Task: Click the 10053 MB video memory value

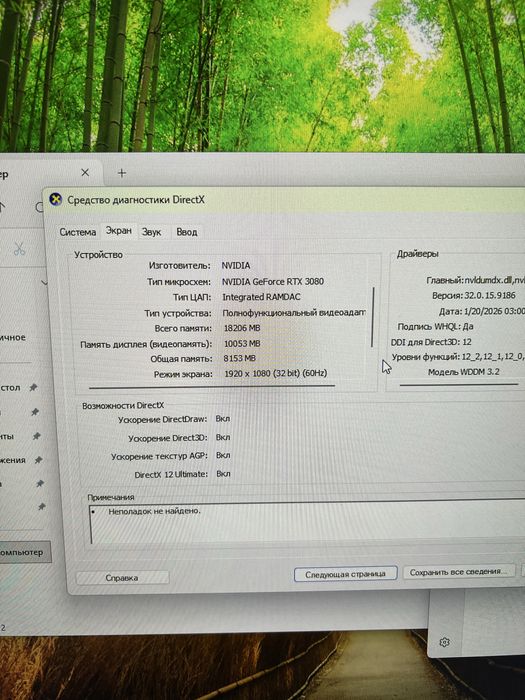Action: tap(242, 344)
